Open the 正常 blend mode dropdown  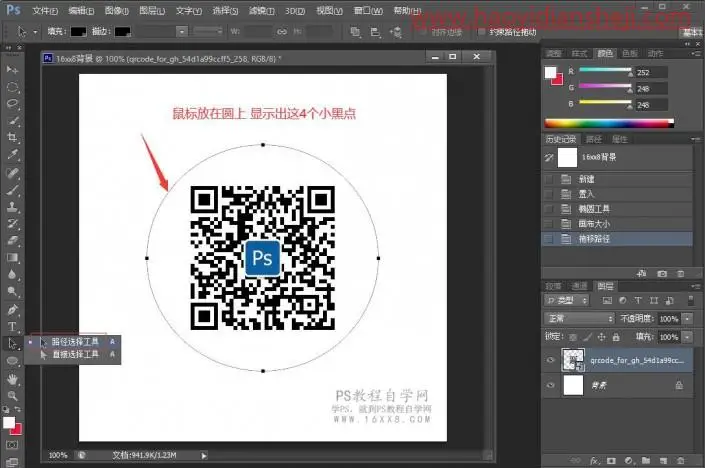pos(579,319)
